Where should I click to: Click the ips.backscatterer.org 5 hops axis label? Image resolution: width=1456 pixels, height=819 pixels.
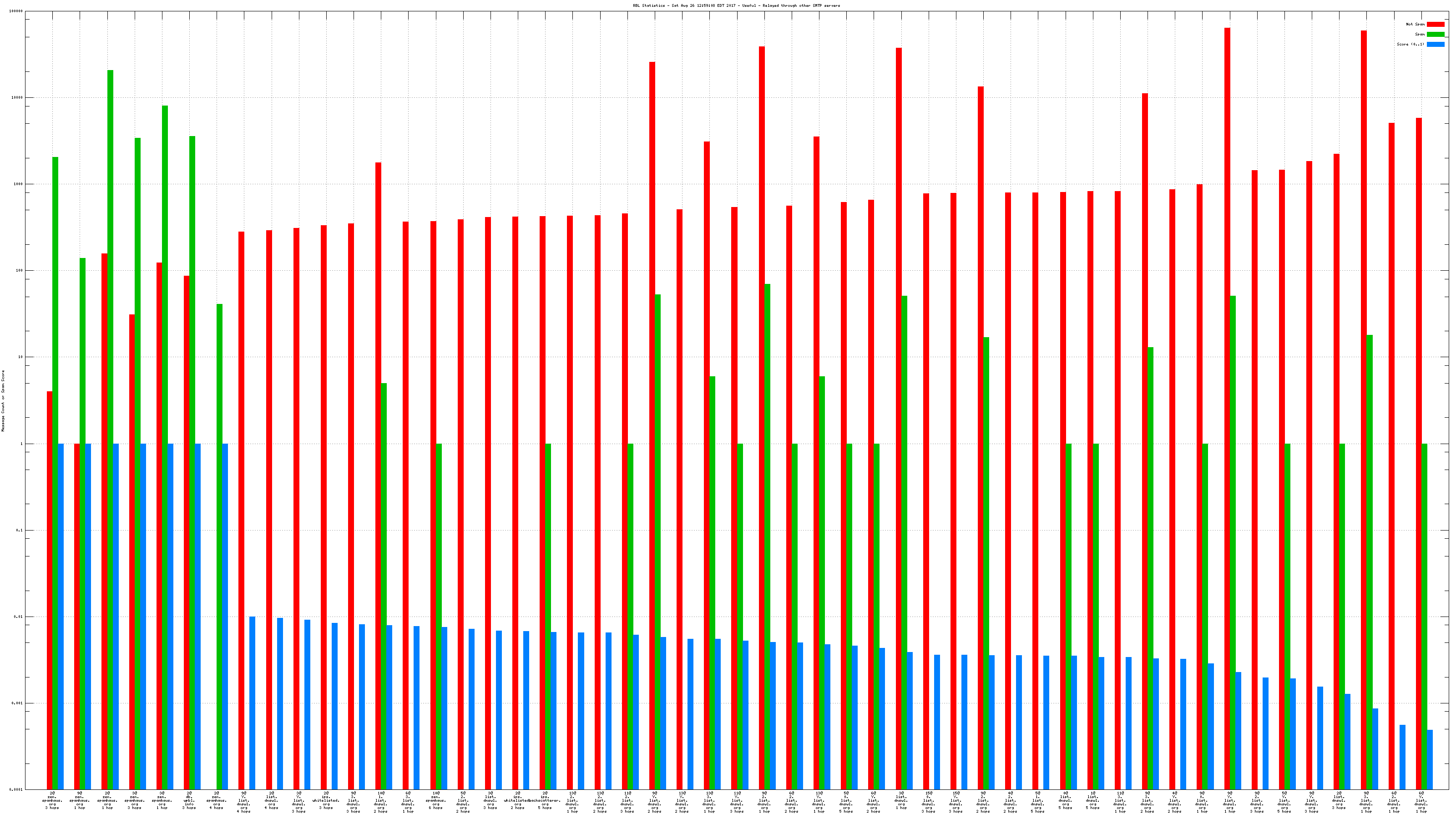(x=545, y=801)
